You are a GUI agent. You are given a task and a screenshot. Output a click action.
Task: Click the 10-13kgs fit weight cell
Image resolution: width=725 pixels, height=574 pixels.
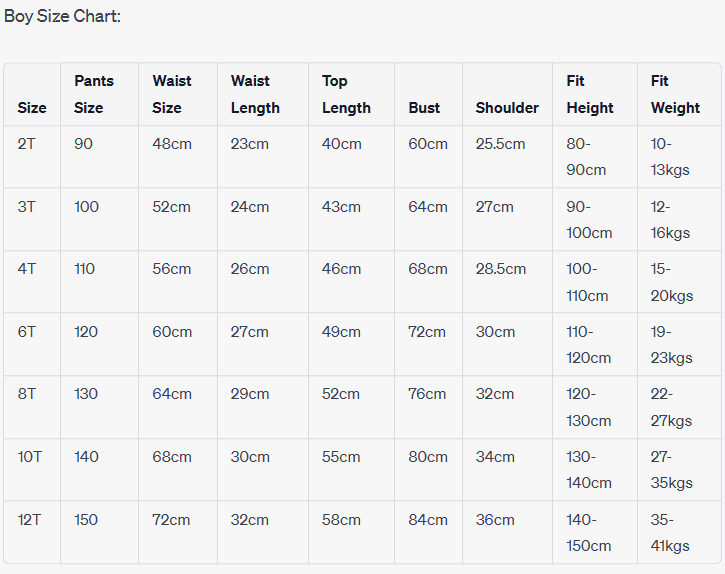671,157
